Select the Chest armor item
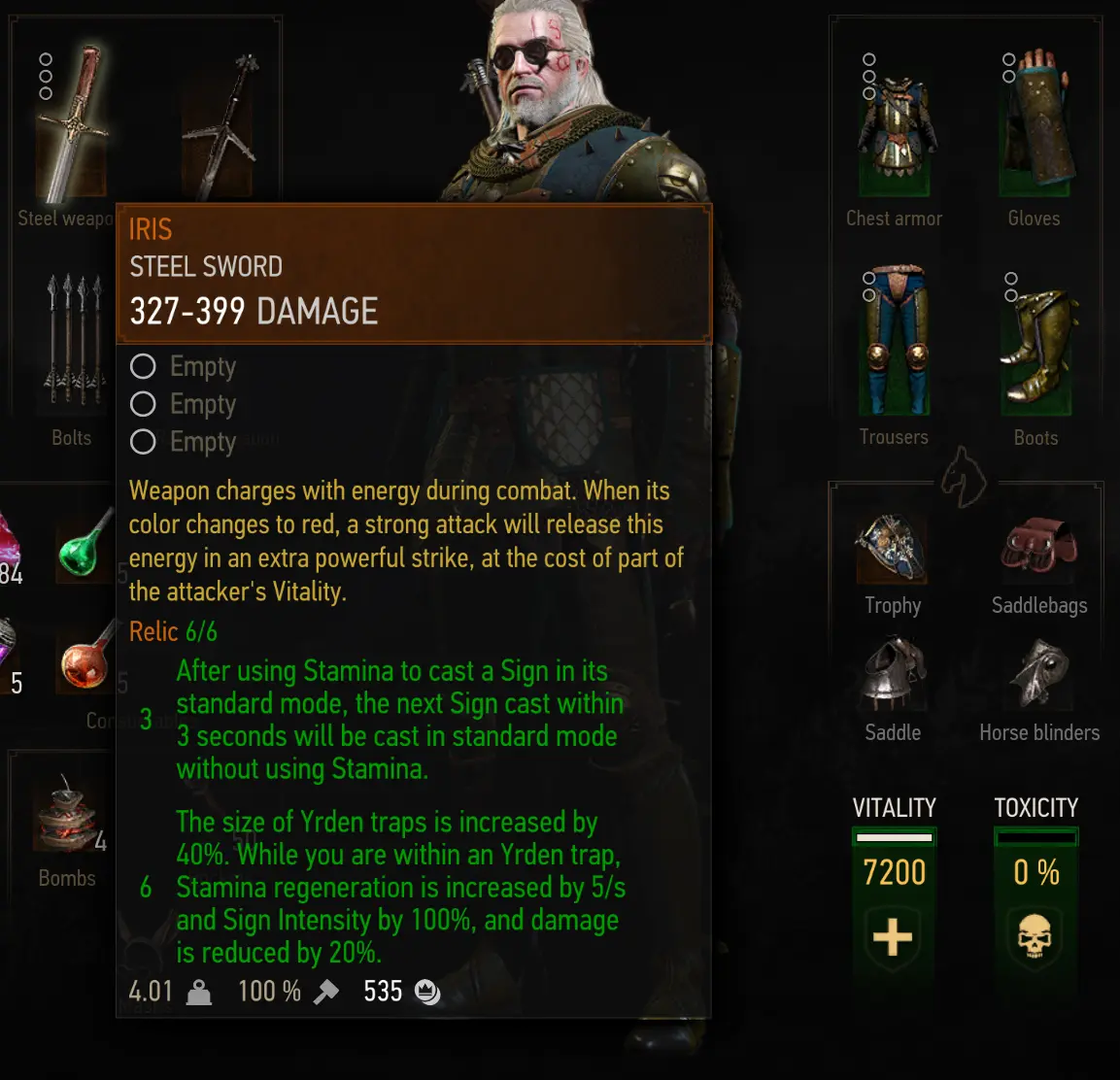 (x=894, y=126)
